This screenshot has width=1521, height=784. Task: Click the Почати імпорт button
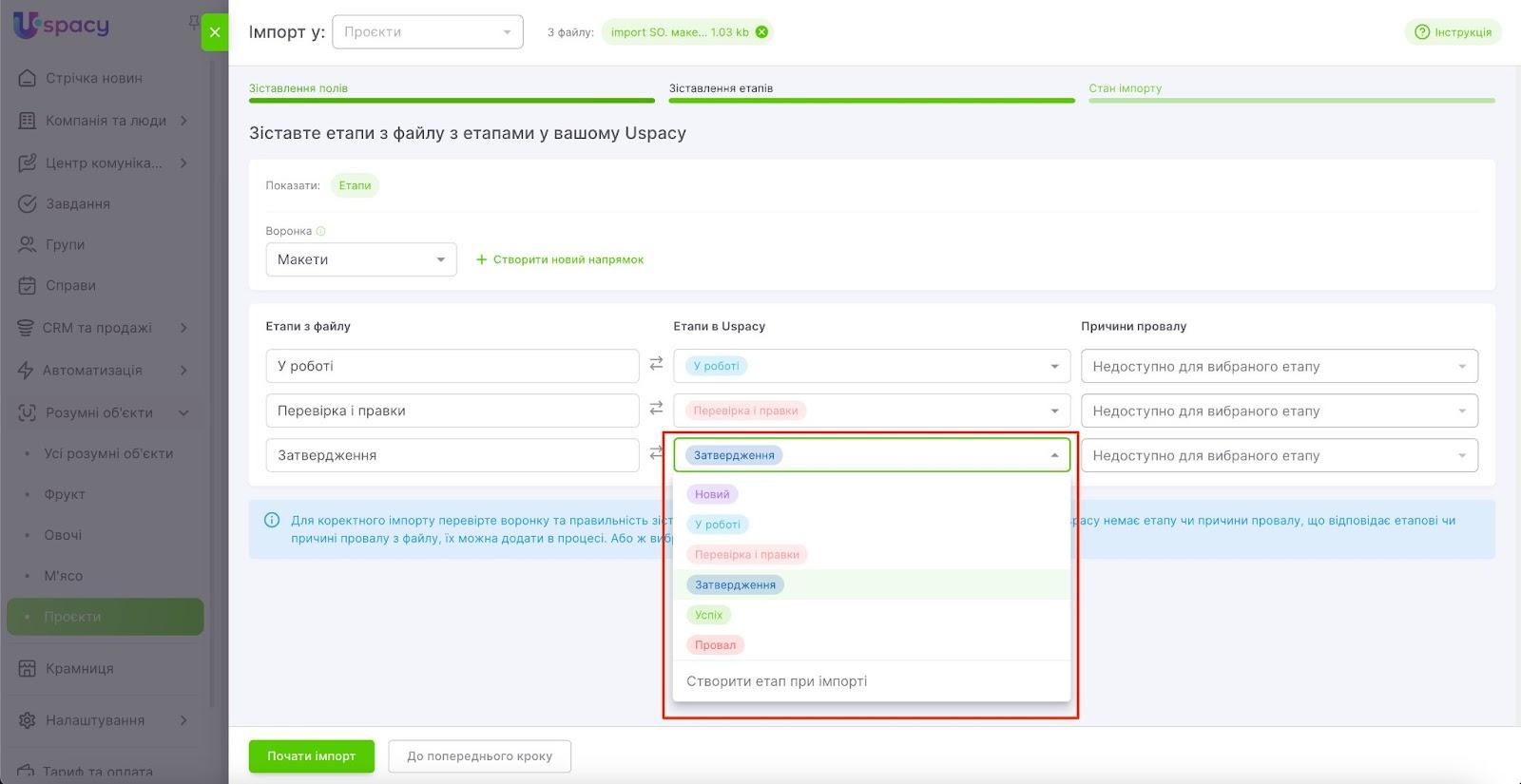[311, 756]
